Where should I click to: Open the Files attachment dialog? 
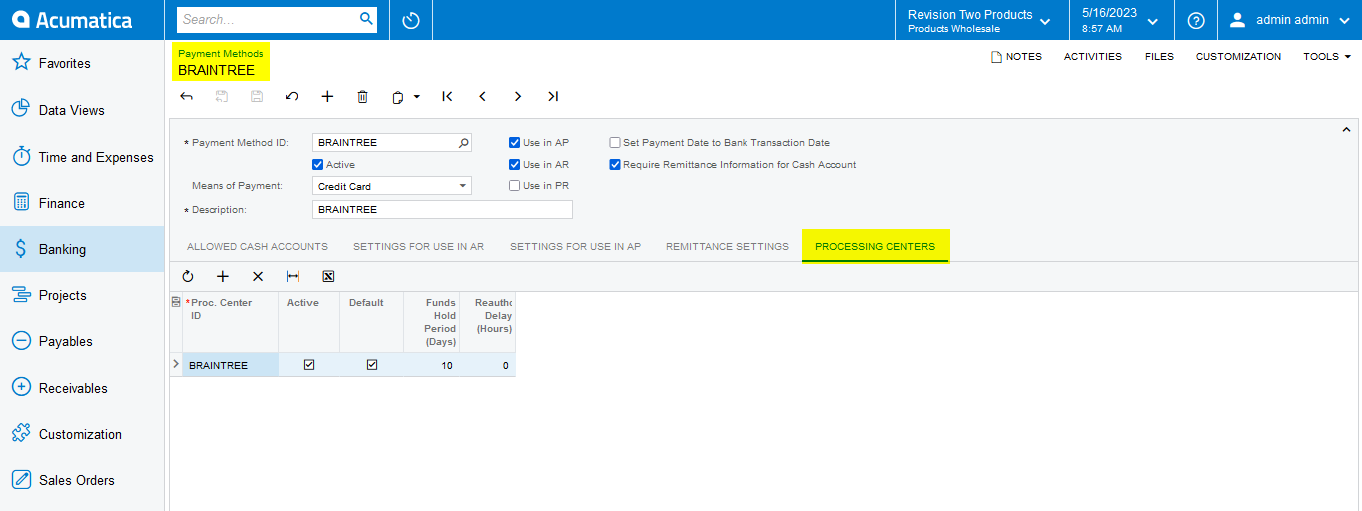pyautogui.click(x=1159, y=57)
